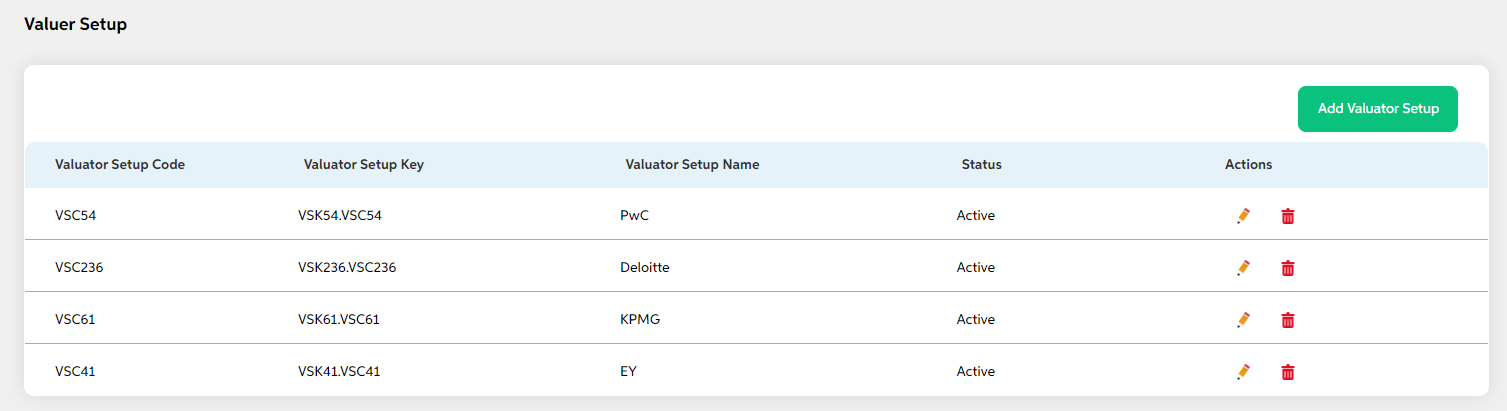Select key cell VSK54.VSC54
Viewport: 1507px width, 411px height.
click(x=340, y=215)
